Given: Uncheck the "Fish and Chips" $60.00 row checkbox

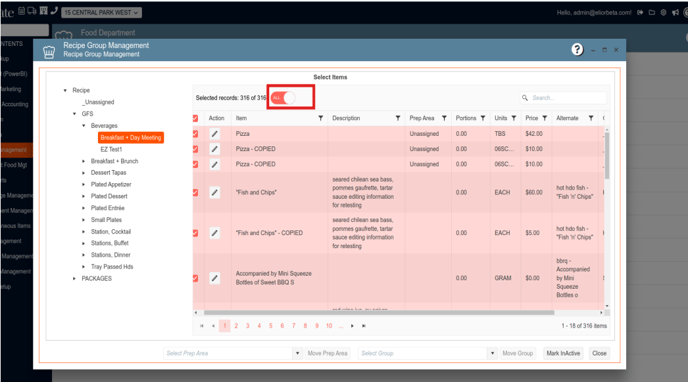Looking at the screenshot, I should coord(195,193).
